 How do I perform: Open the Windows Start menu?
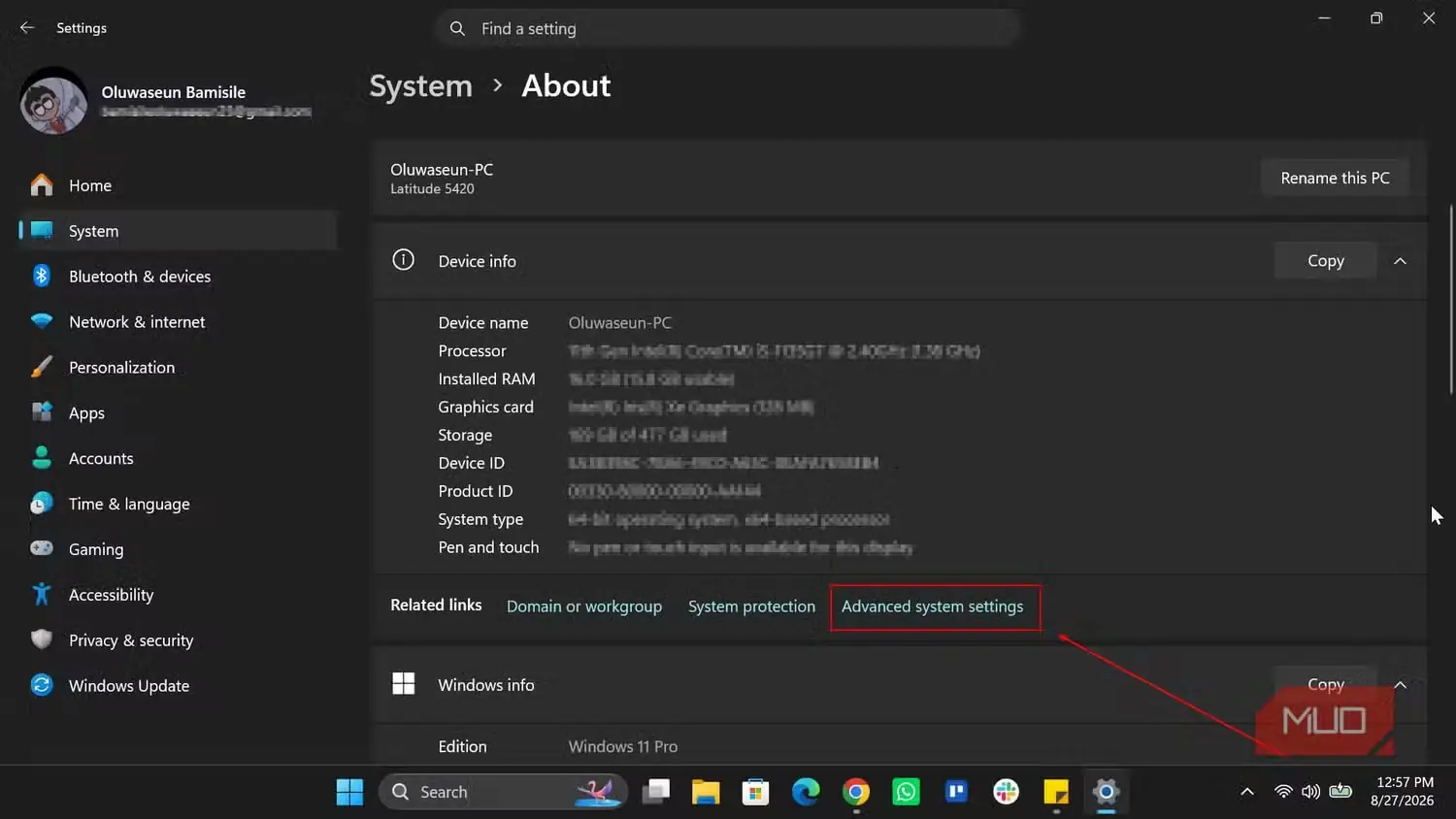click(349, 793)
